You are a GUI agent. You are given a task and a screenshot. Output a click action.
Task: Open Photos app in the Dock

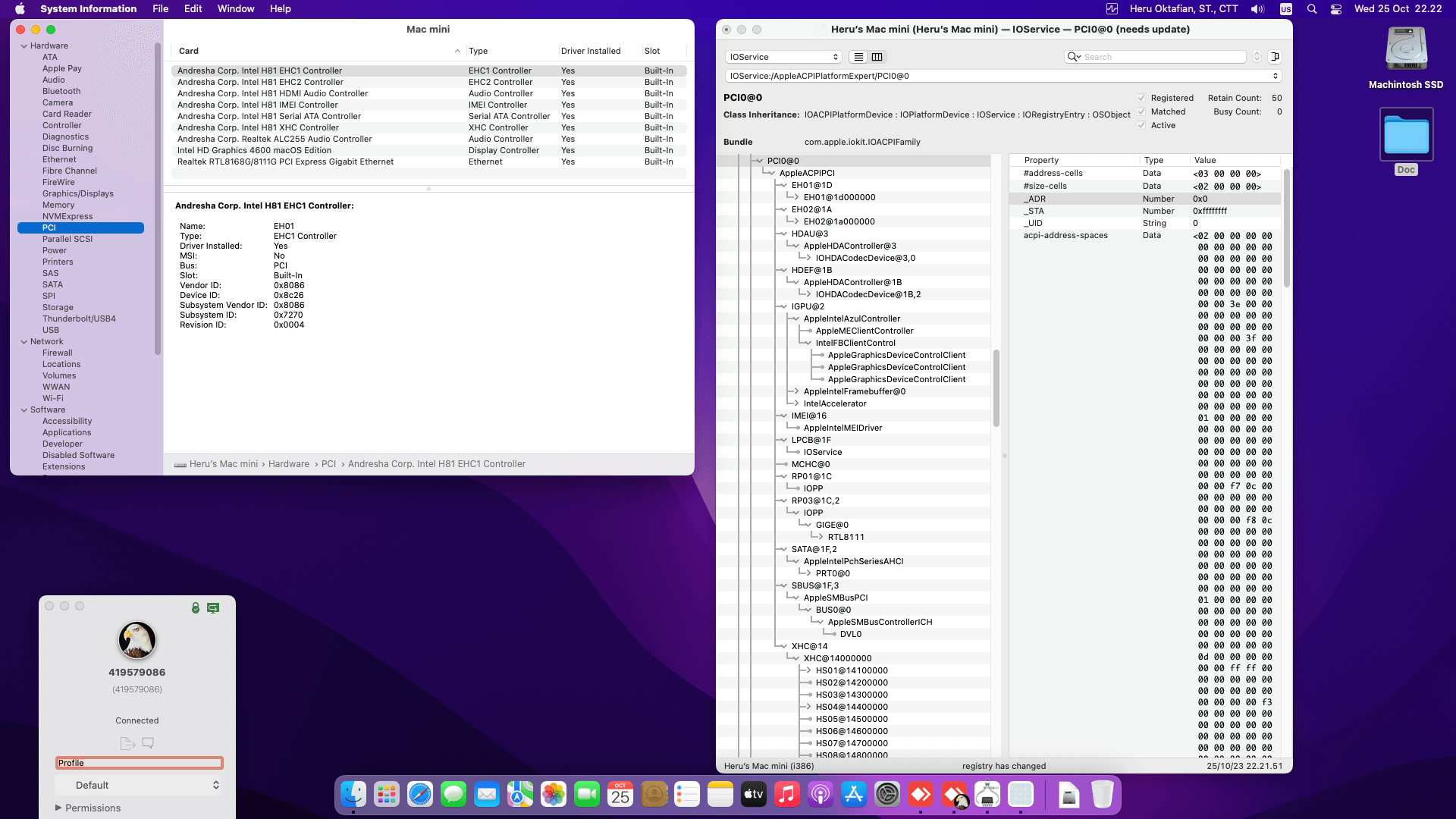click(x=554, y=794)
